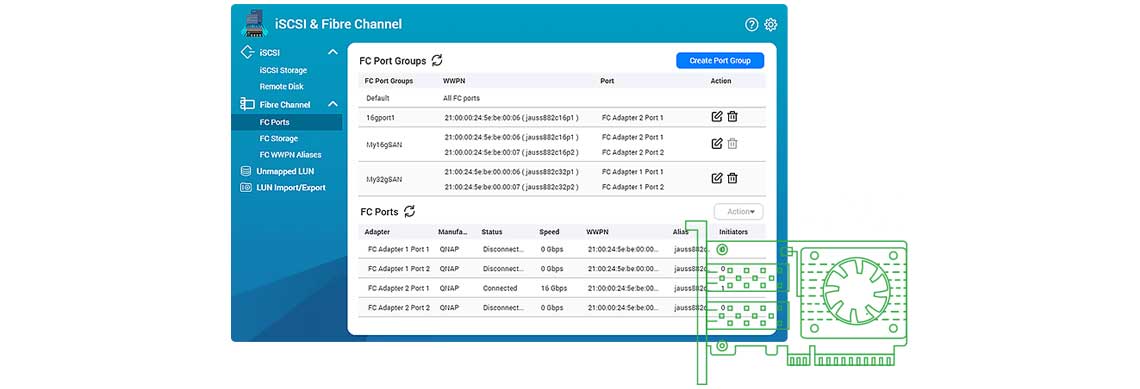Open FC WWPN Aliases in the sidebar
This screenshot has width=1140, height=389.
290,155
